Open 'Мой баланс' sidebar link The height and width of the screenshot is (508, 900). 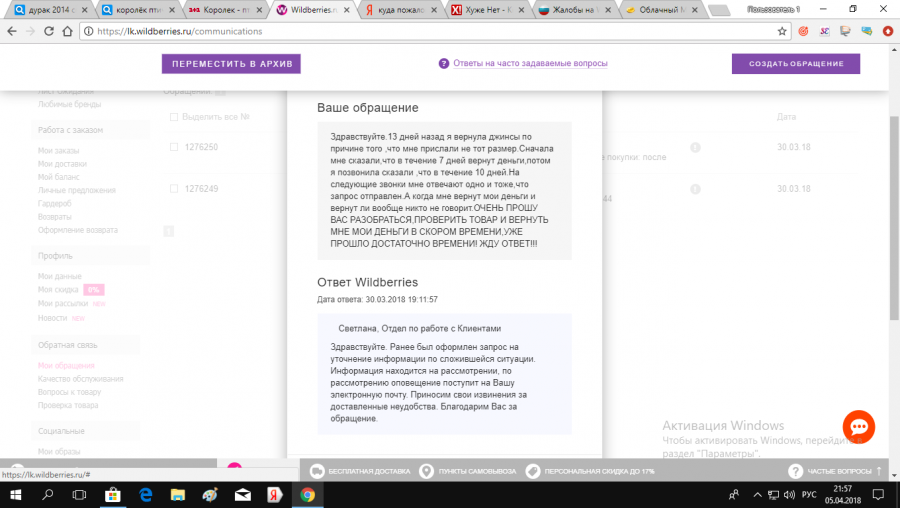59,177
